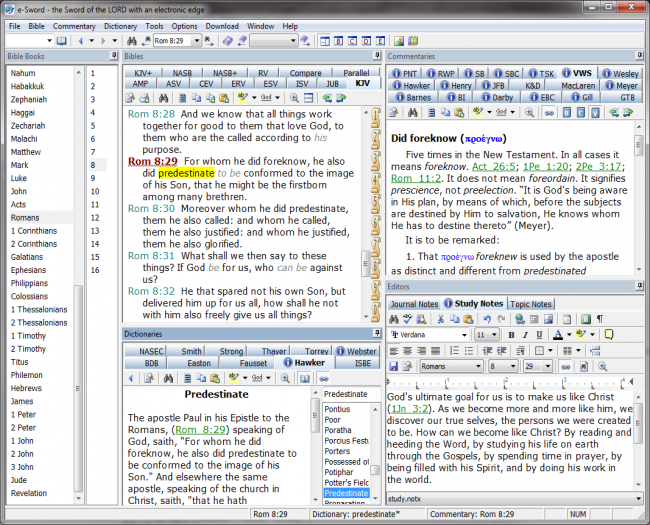
Task: Insert comment note yellow bubble icon
Action: (x=609, y=335)
